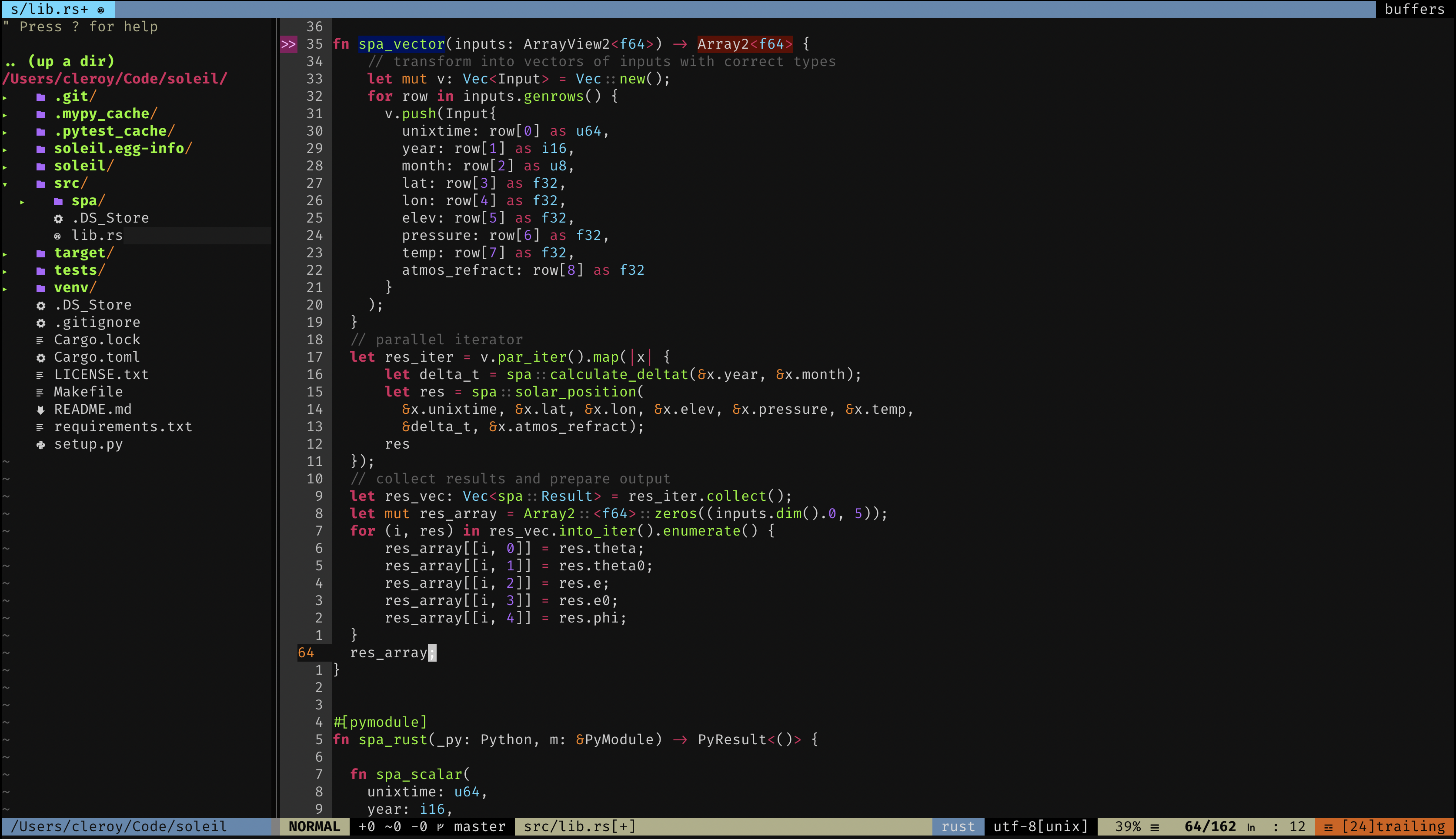Click the git hunks summary '+0 ~0 -0'
This screenshot has height=839, width=1456.
(x=393, y=826)
